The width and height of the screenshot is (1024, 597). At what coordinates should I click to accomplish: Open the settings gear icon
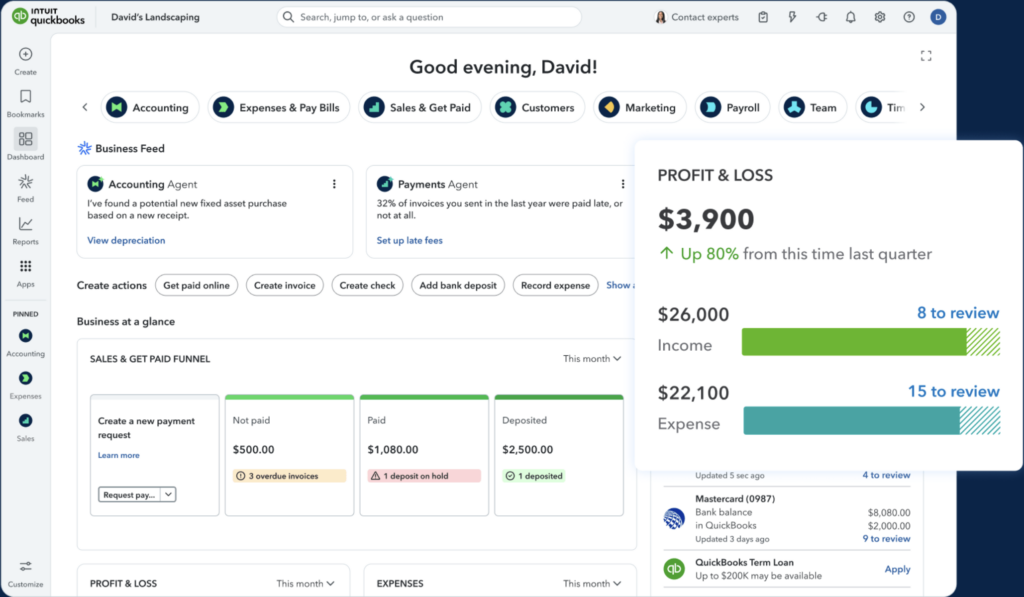coord(880,17)
